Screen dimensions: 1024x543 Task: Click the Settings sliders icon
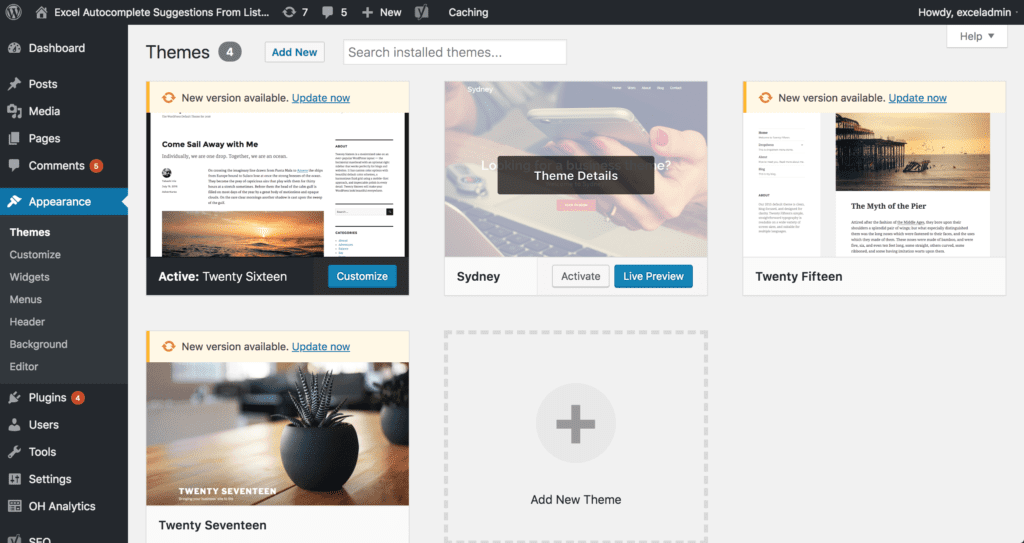click(x=14, y=479)
